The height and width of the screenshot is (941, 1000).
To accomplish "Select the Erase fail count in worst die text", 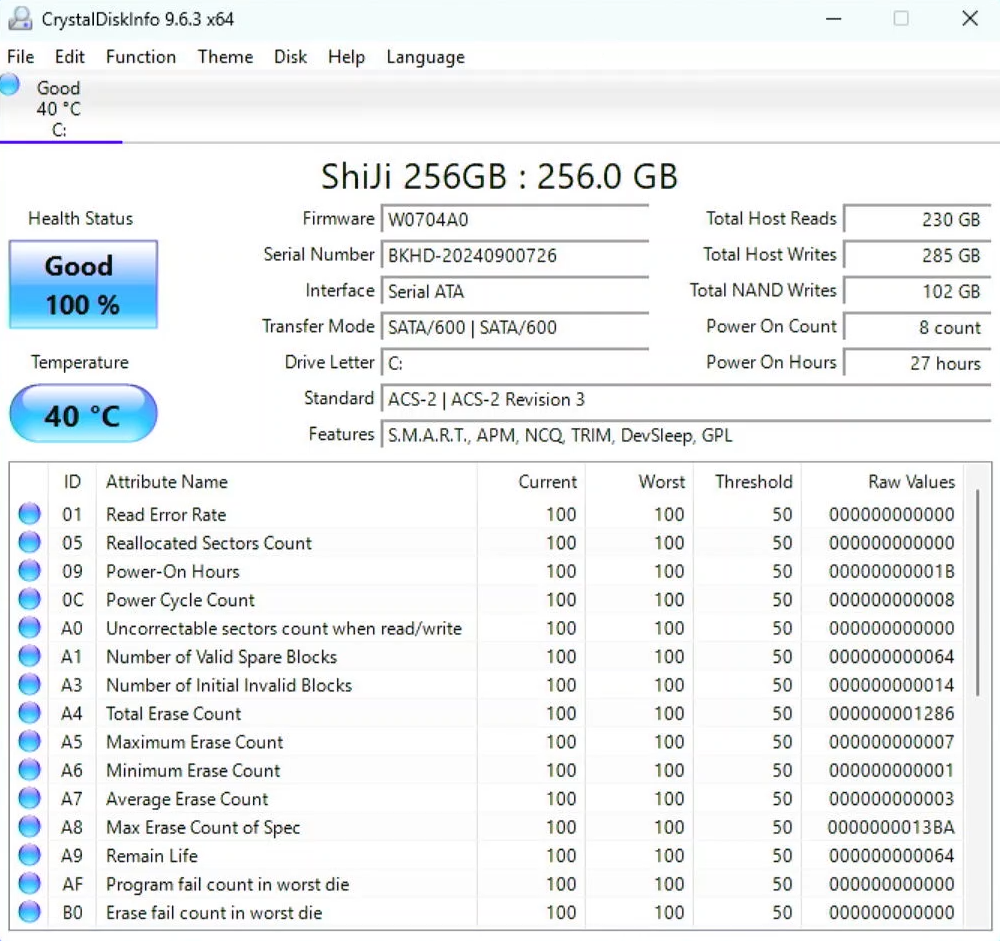I will [x=214, y=912].
